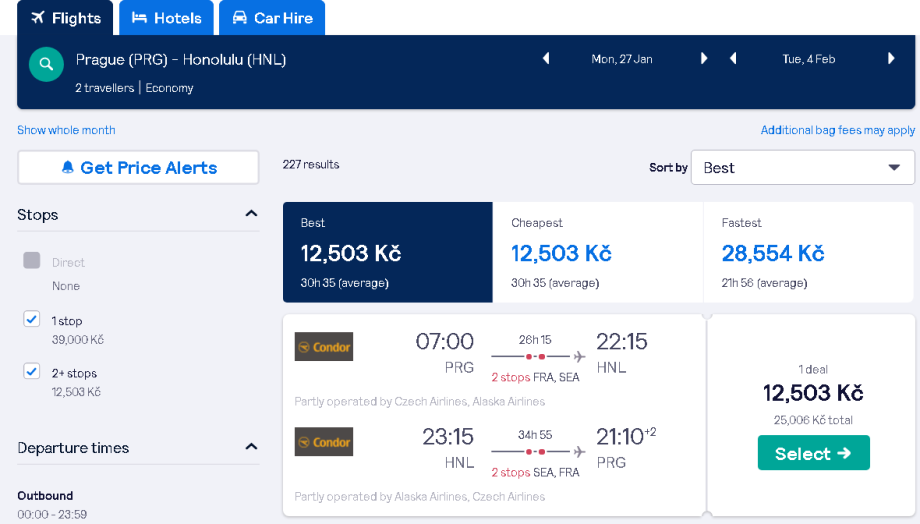This screenshot has width=920, height=524.
Task: Click the Condor logo on return flight
Action: coord(324,442)
